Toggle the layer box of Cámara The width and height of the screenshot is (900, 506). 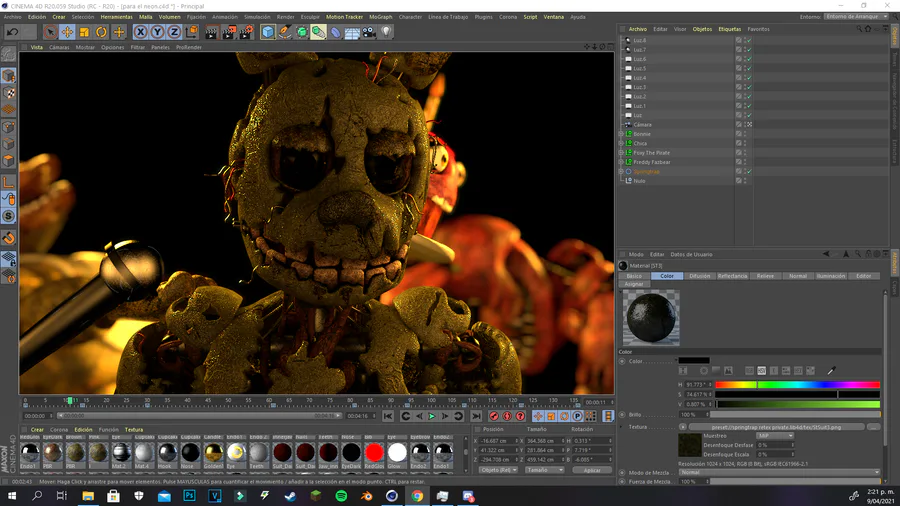[x=739, y=124]
